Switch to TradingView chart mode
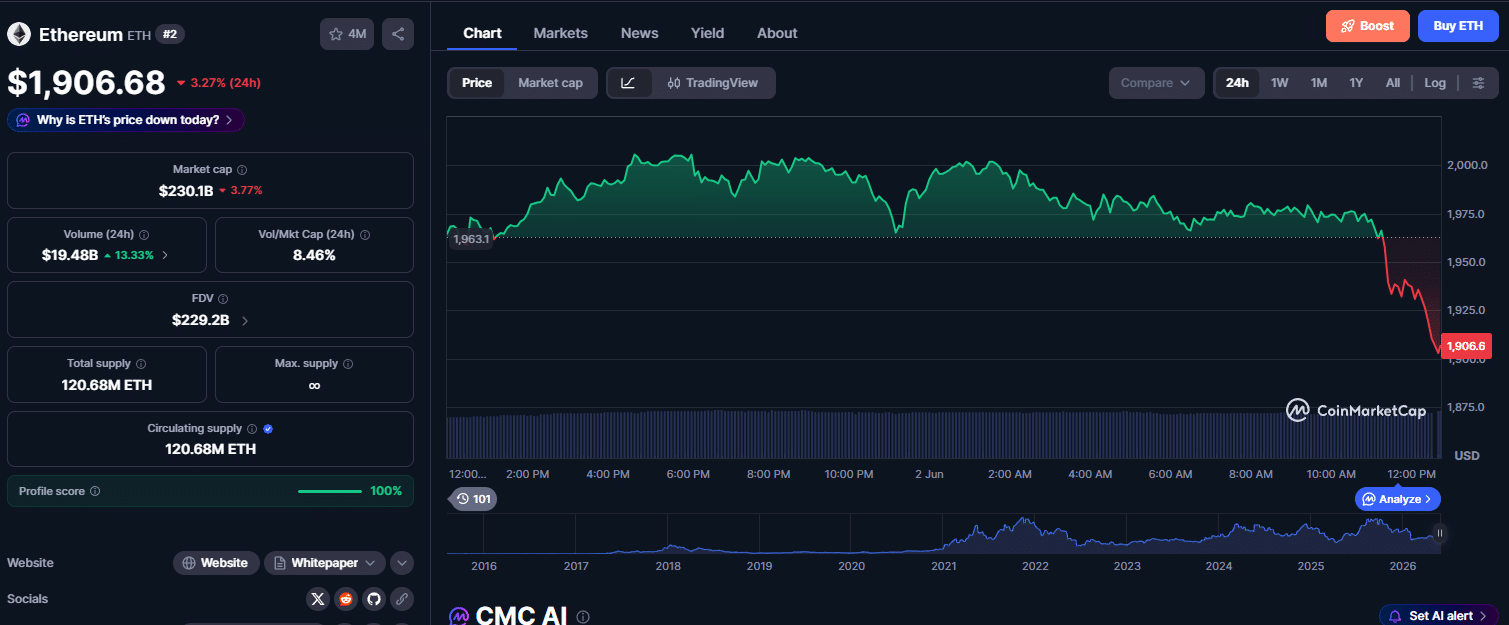The height and width of the screenshot is (625, 1509). [713, 83]
